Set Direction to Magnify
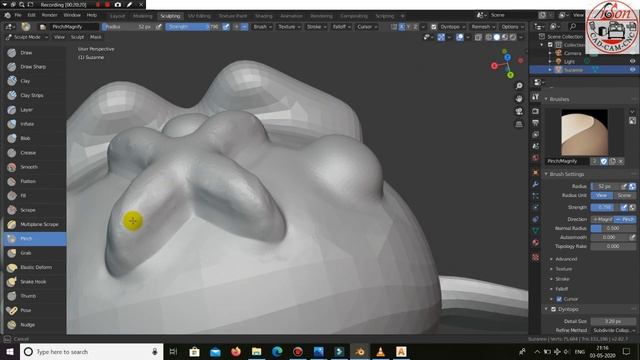This screenshot has width=640, height=360. (x=602, y=219)
